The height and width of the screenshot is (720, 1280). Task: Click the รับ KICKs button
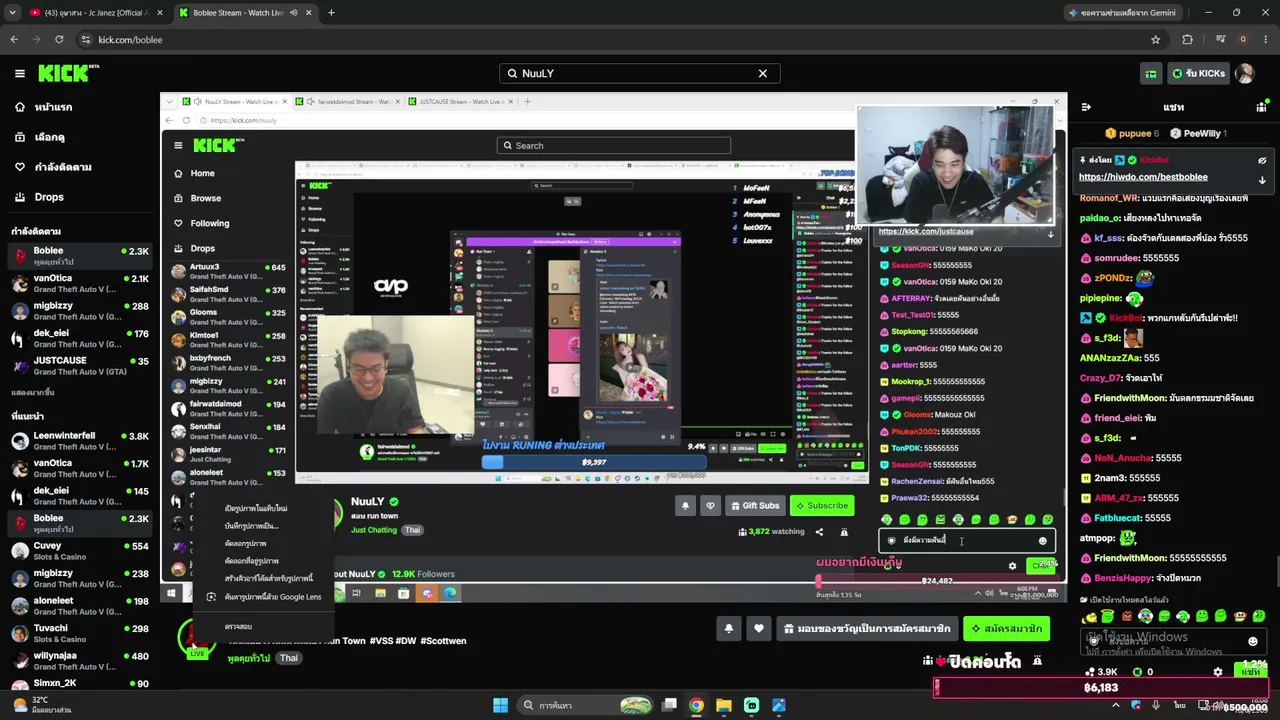coord(1197,73)
